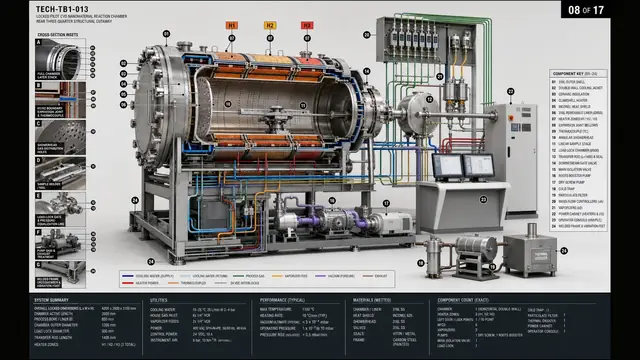Click callout bubble 20 beside the mass flow controller panel

pos(367,35)
